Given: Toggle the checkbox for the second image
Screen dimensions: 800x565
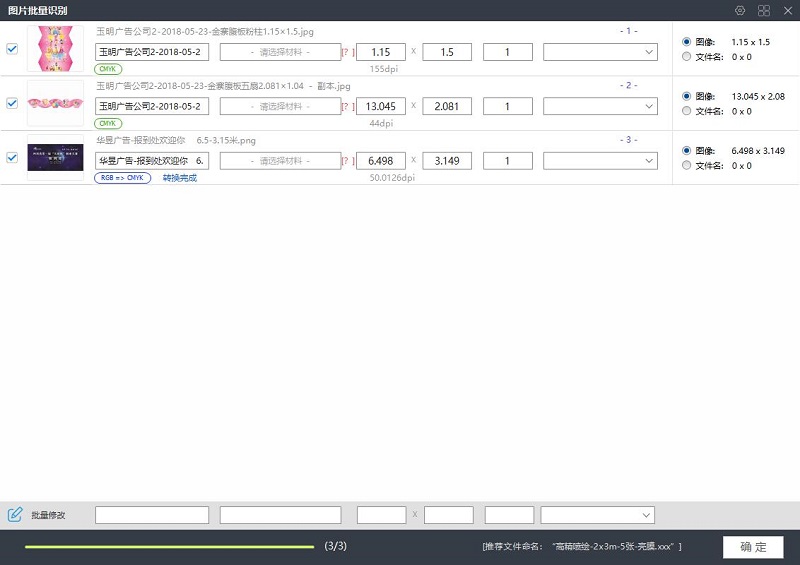Looking at the screenshot, I should coord(12,103).
